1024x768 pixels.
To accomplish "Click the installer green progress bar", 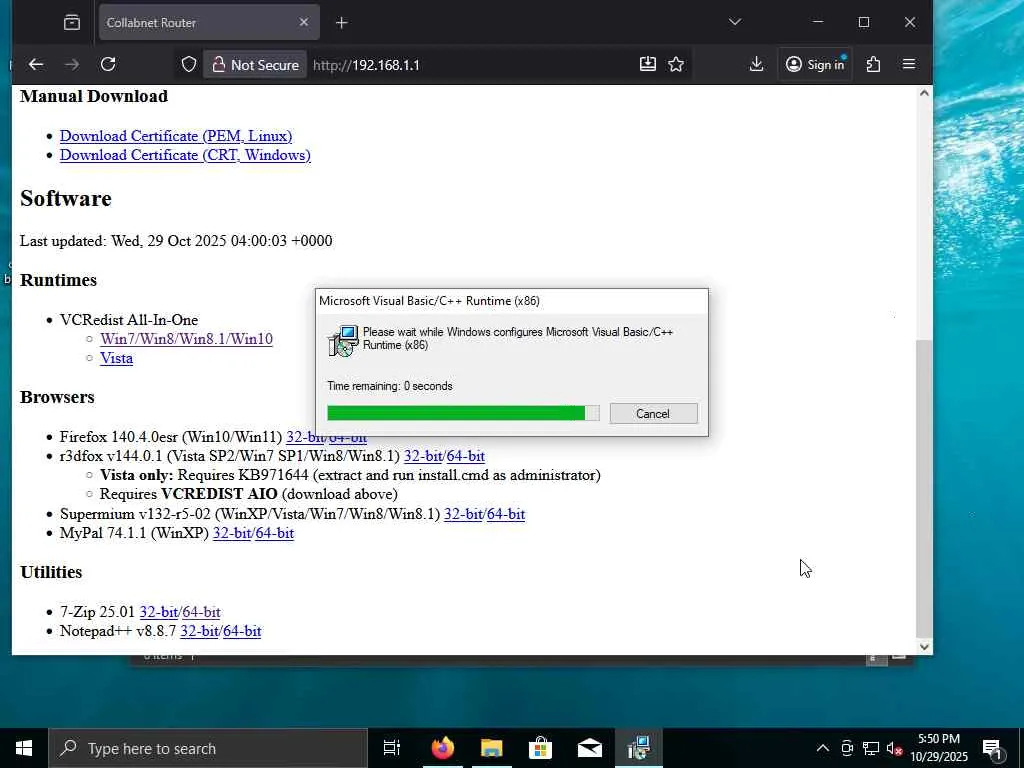I will pos(463,413).
